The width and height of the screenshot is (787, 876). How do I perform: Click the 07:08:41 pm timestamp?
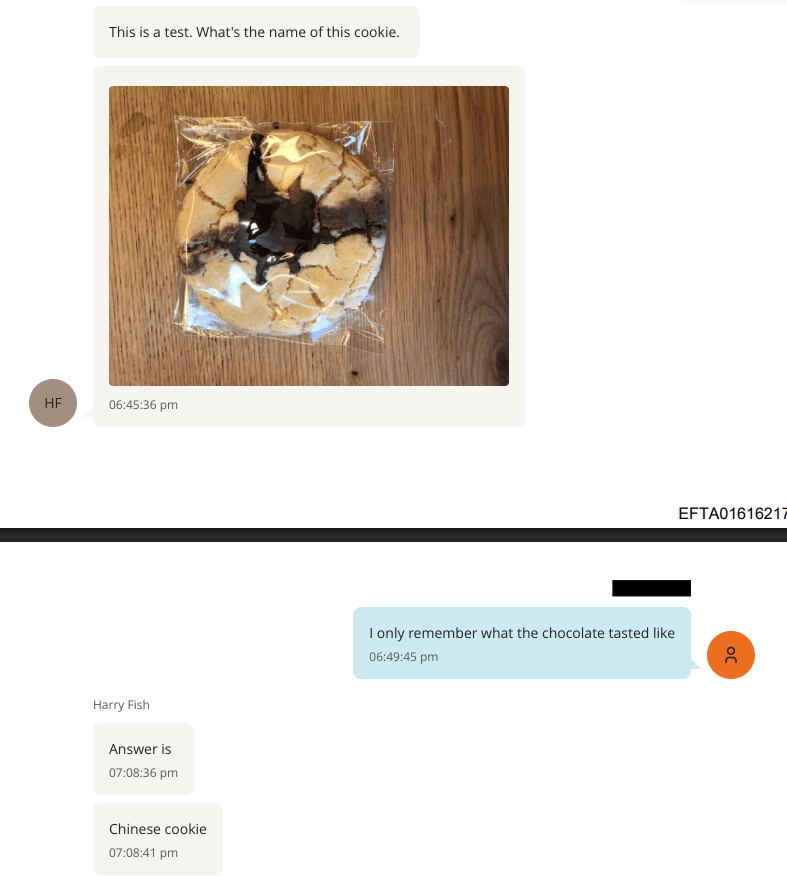(x=144, y=853)
